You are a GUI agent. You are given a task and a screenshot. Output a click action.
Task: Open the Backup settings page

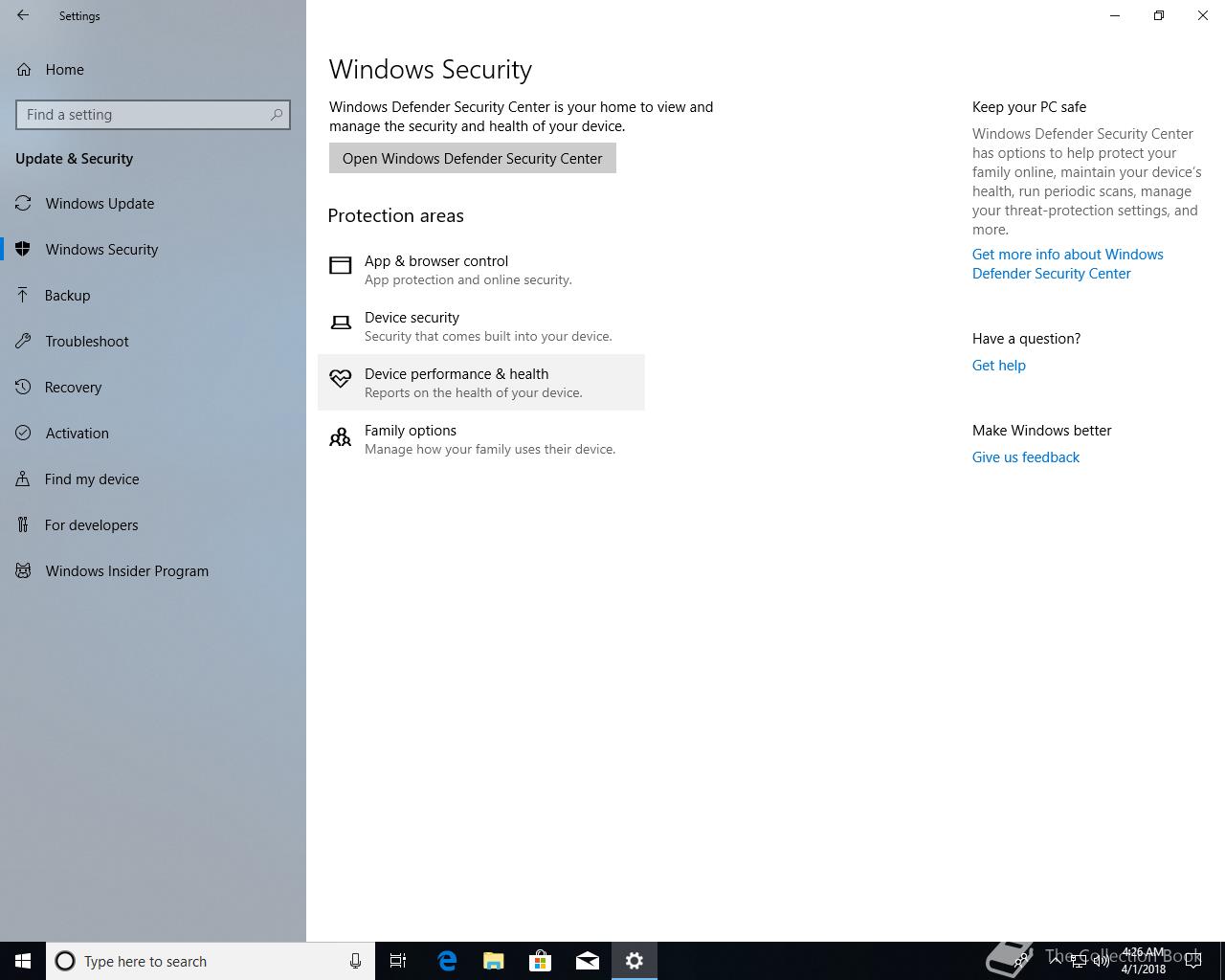153,295
